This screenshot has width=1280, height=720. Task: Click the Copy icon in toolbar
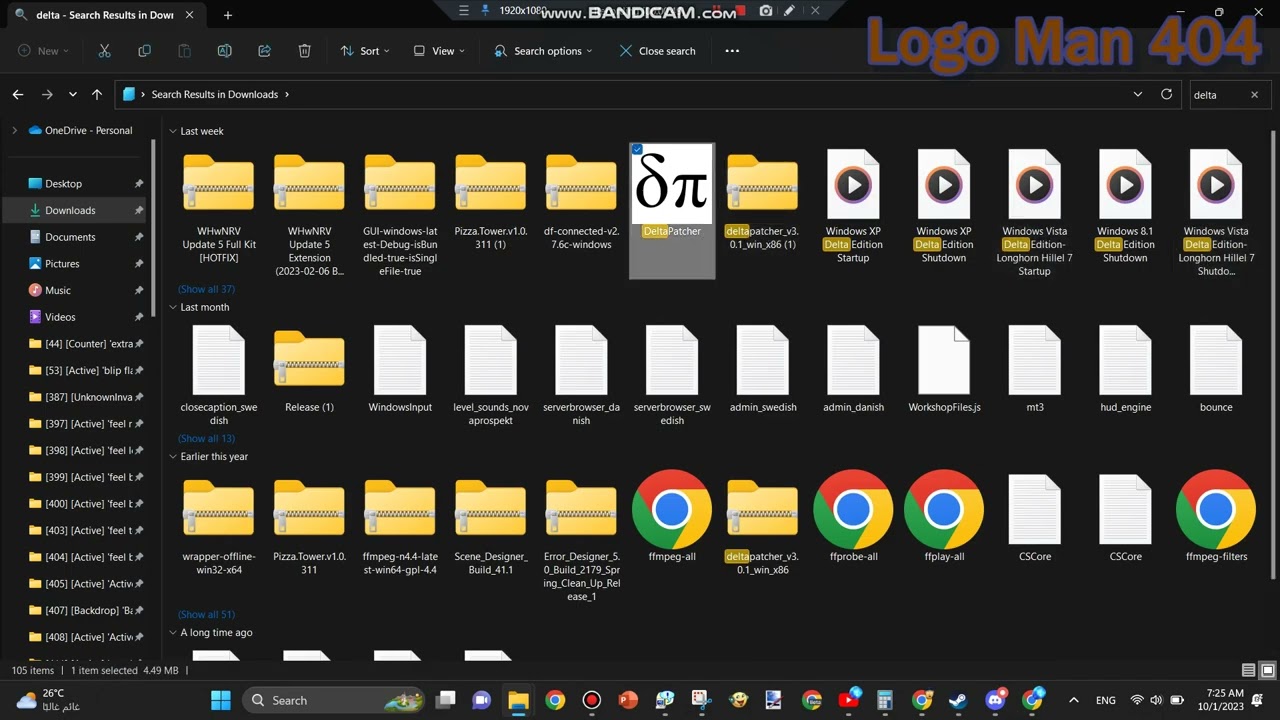click(144, 51)
